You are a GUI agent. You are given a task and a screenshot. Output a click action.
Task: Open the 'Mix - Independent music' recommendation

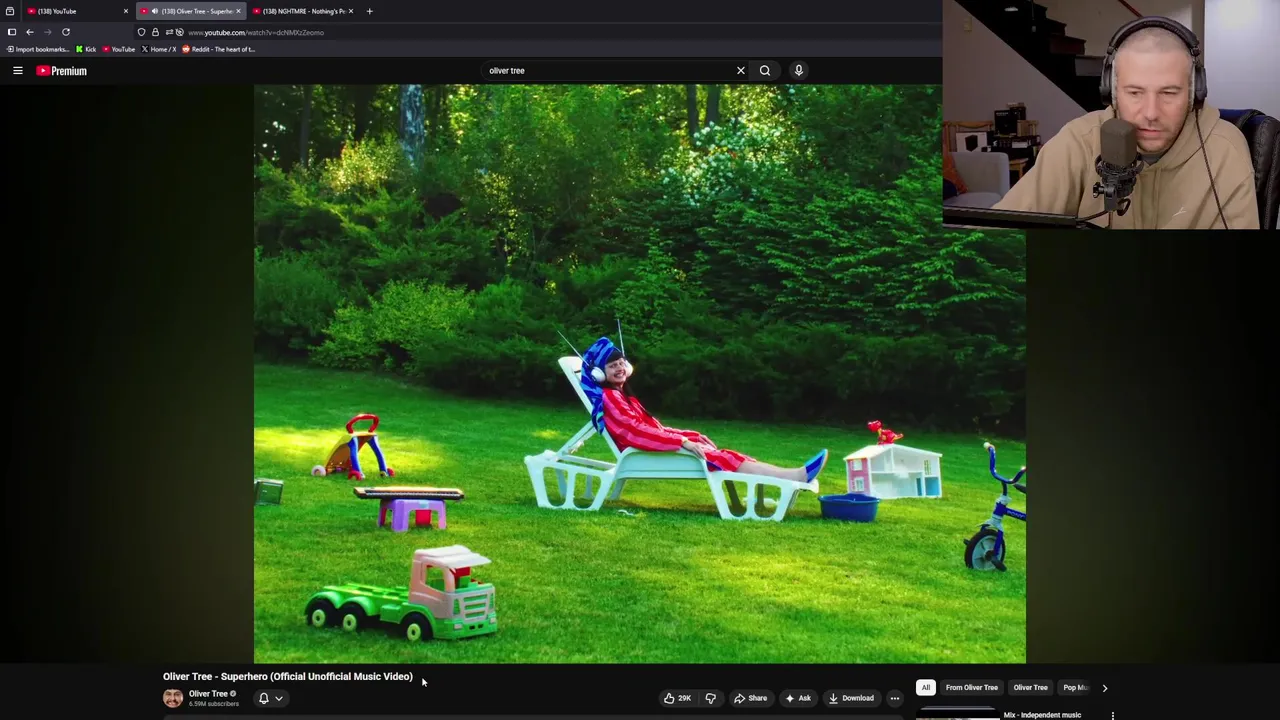click(x=1042, y=715)
